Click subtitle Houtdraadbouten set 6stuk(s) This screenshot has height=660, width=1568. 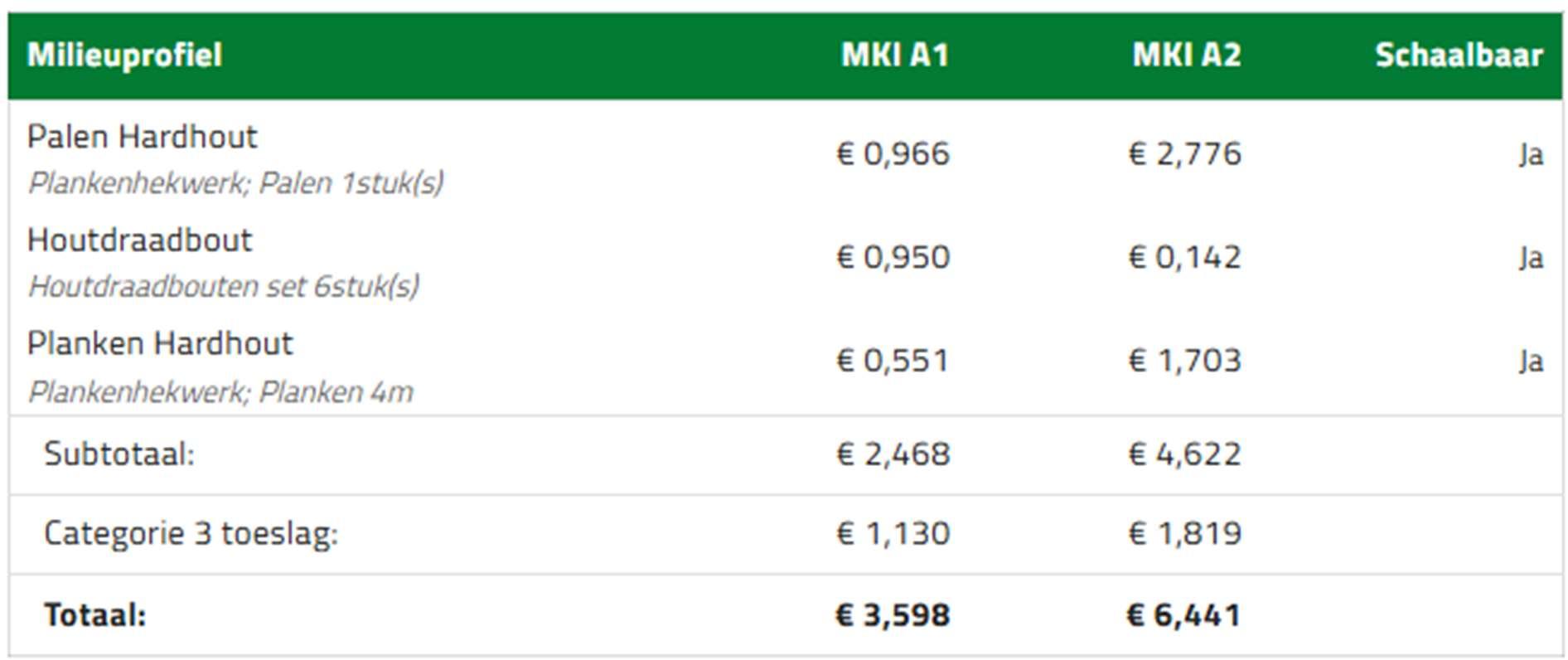tap(223, 287)
